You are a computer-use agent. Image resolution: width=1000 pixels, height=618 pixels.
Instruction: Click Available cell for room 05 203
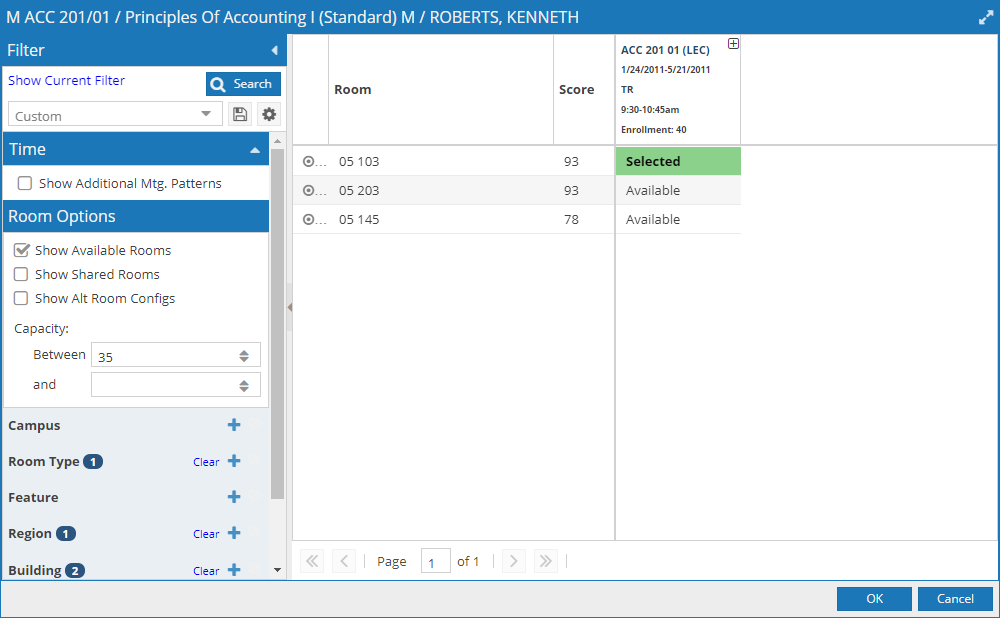pyautogui.click(x=678, y=191)
